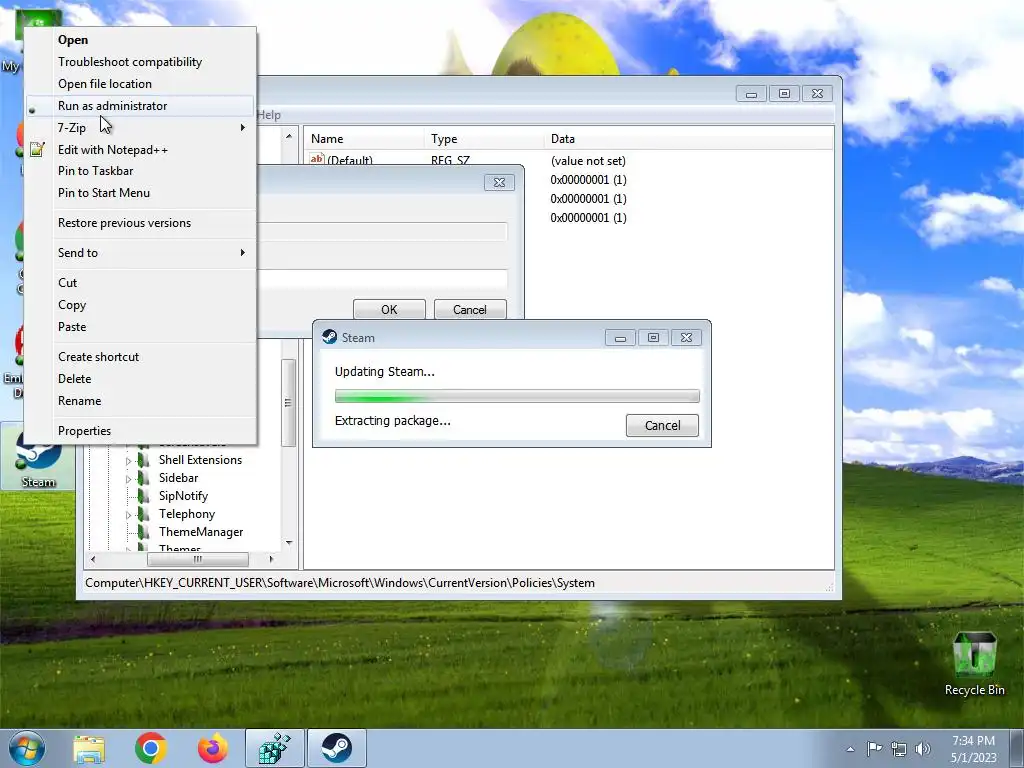Viewport: 1024px width, 768px height.
Task: Choose Create shortcut
Action: (x=140, y=357)
